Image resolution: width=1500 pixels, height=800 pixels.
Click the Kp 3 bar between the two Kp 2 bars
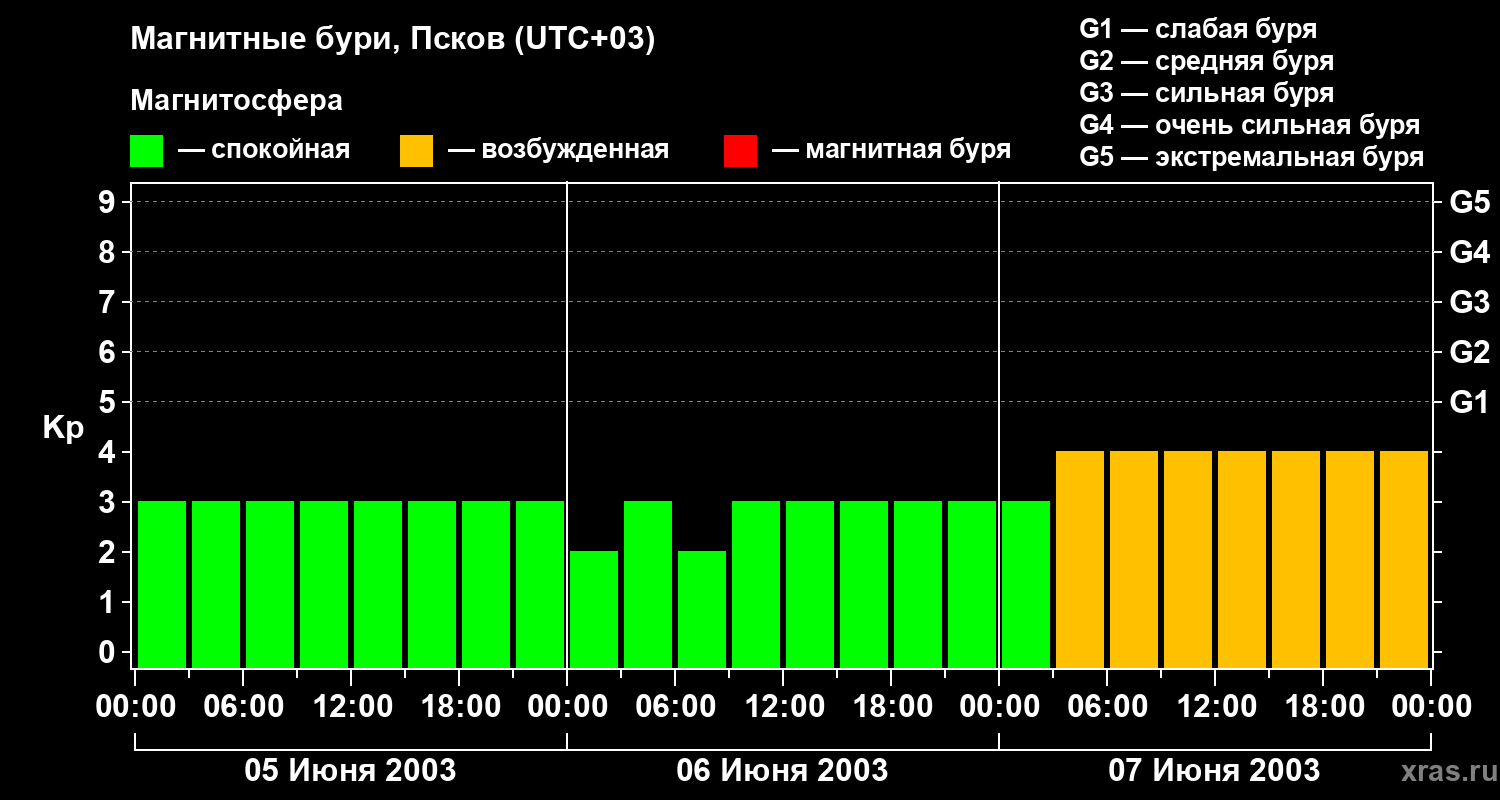[648, 584]
